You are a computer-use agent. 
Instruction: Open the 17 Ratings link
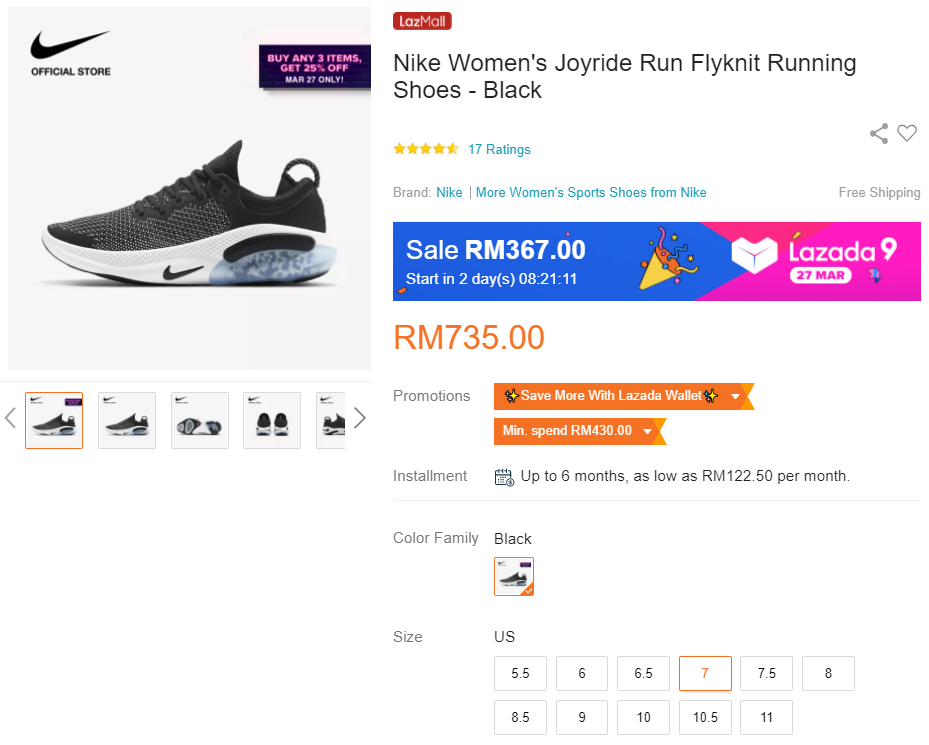click(x=499, y=150)
